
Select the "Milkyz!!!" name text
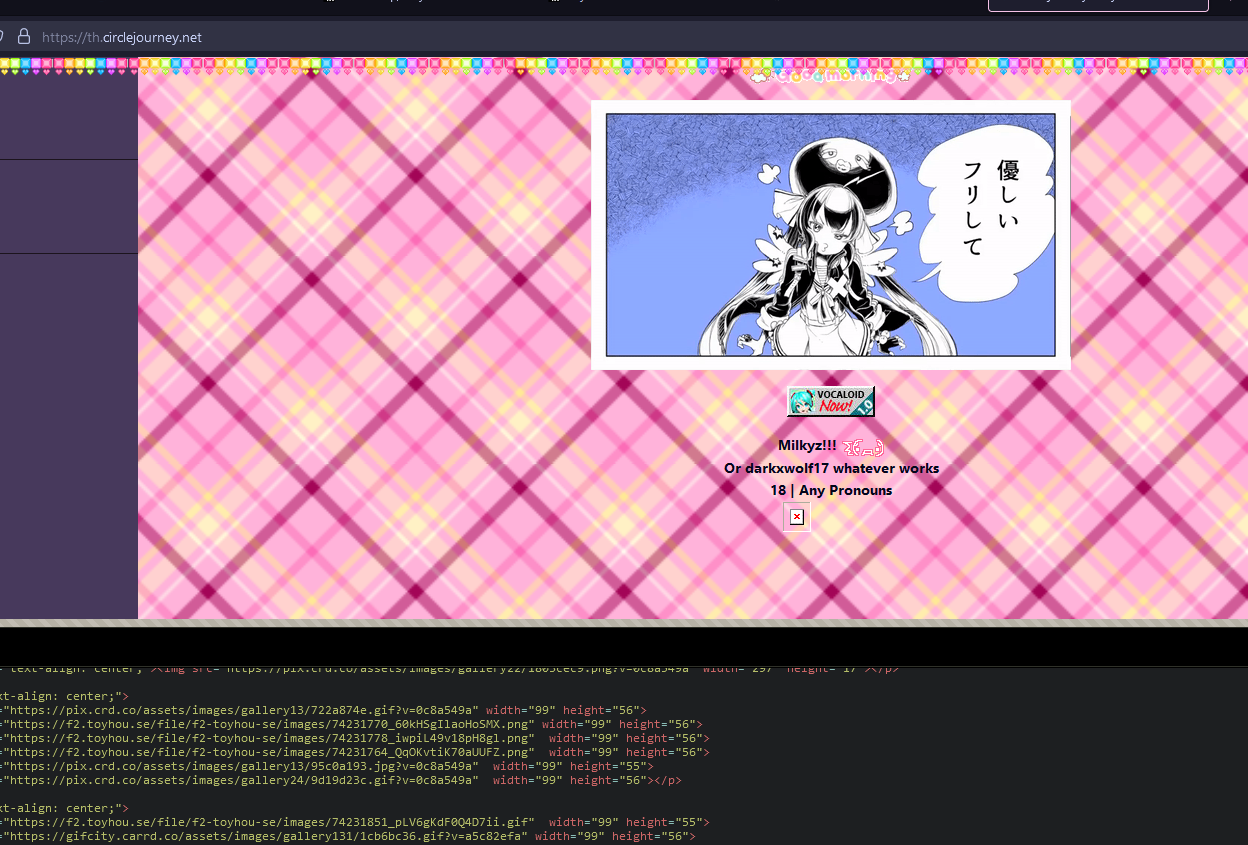(x=807, y=445)
